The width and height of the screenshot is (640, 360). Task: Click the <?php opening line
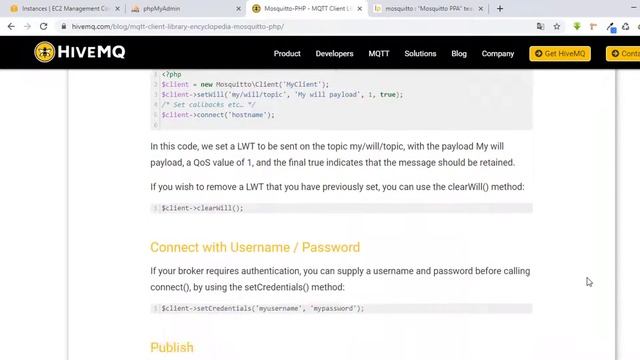coord(171,75)
